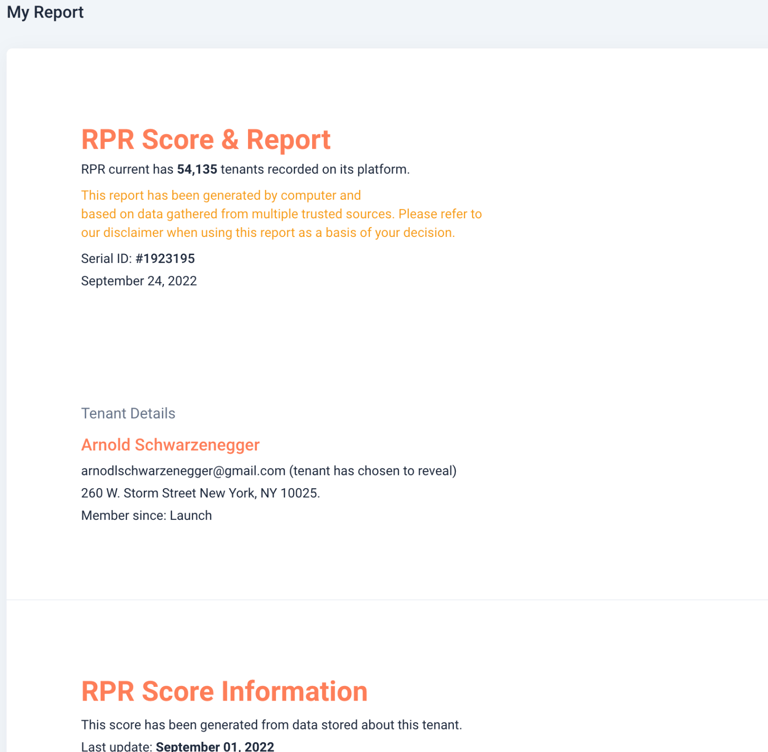Click the orange disclaimer notice paragraph
This screenshot has width=768, height=752.
click(x=282, y=214)
